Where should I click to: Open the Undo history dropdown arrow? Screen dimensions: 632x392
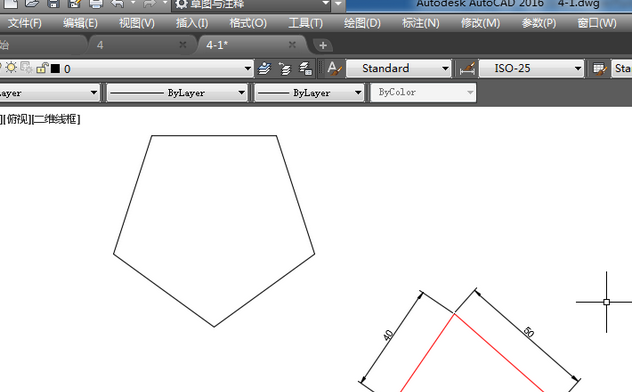[133, 3]
